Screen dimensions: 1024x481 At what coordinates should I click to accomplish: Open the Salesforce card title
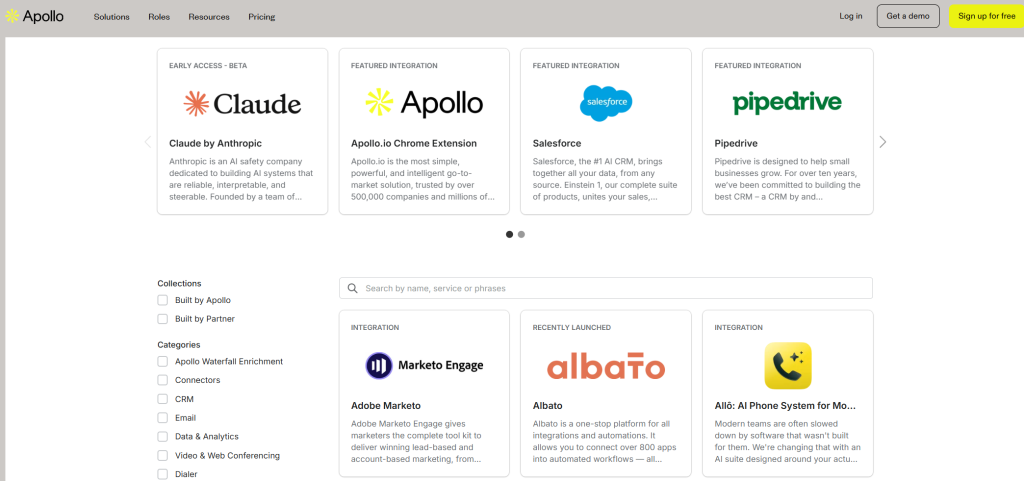pos(557,144)
